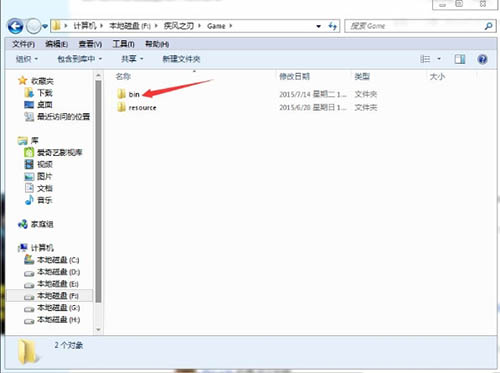
Task: Click the change view icon
Action: (x=425, y=59)
